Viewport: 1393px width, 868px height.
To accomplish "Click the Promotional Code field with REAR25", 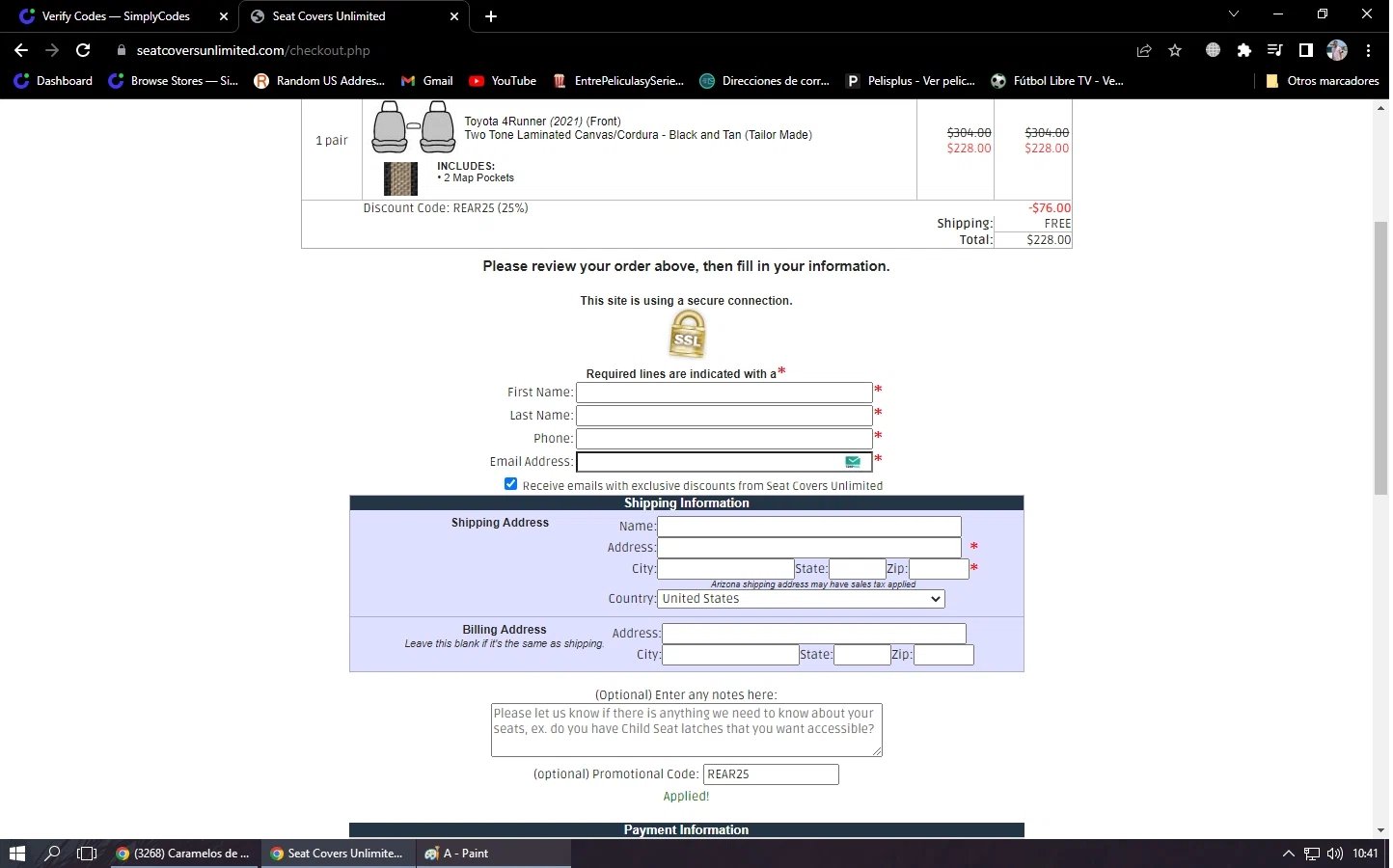I will pyautogui.click(x=771, y=774).
